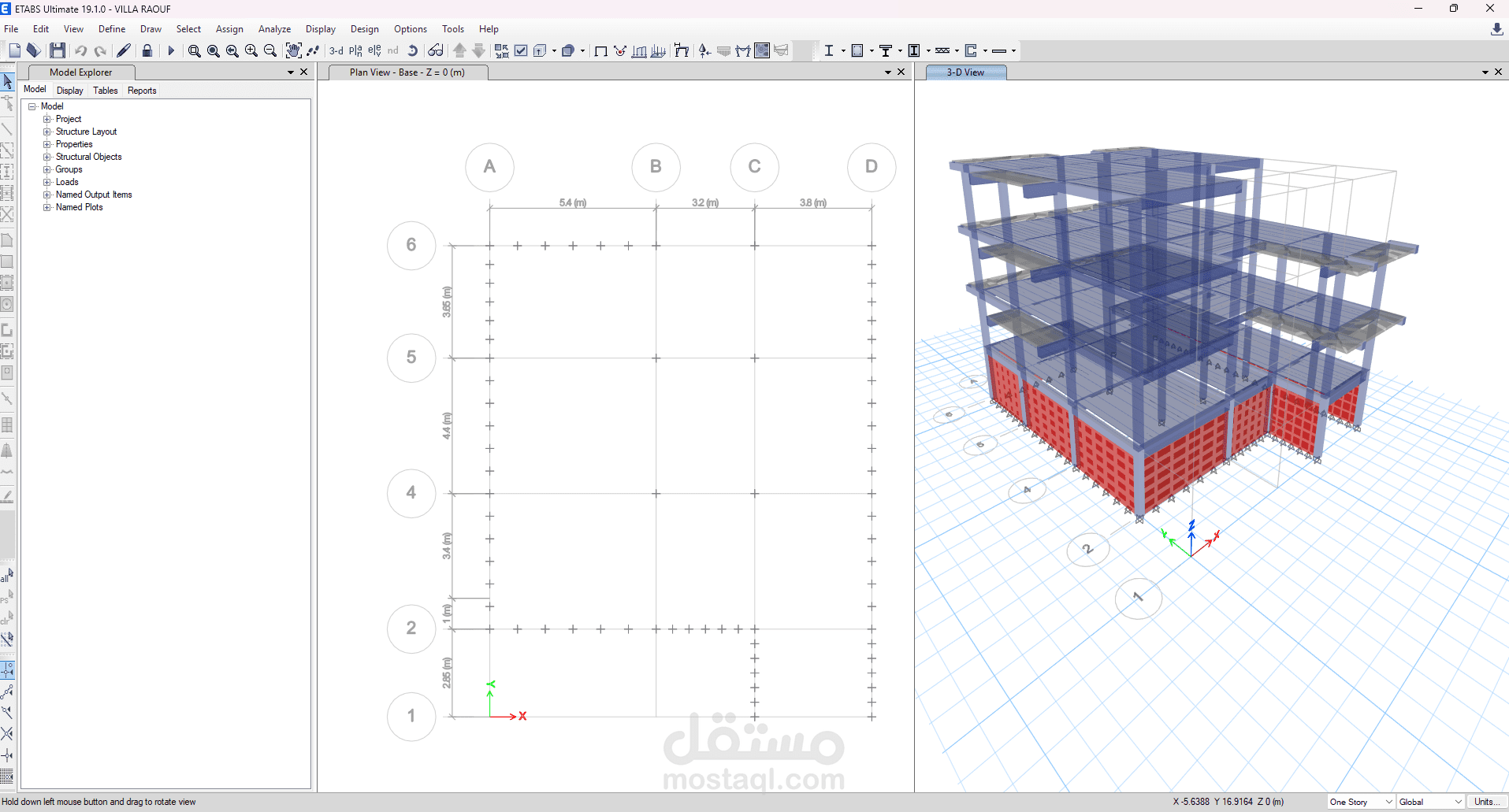Switch to Tables tab in Model Explorer

[106, 91]
